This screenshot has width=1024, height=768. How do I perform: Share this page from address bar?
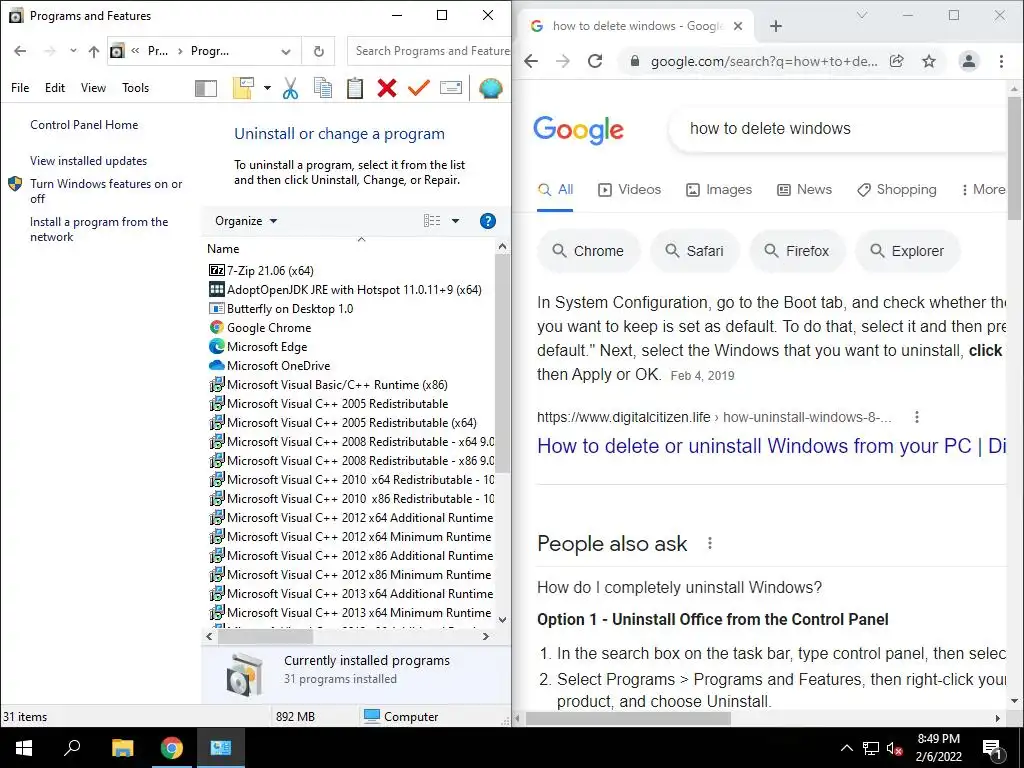pos(897,61)
